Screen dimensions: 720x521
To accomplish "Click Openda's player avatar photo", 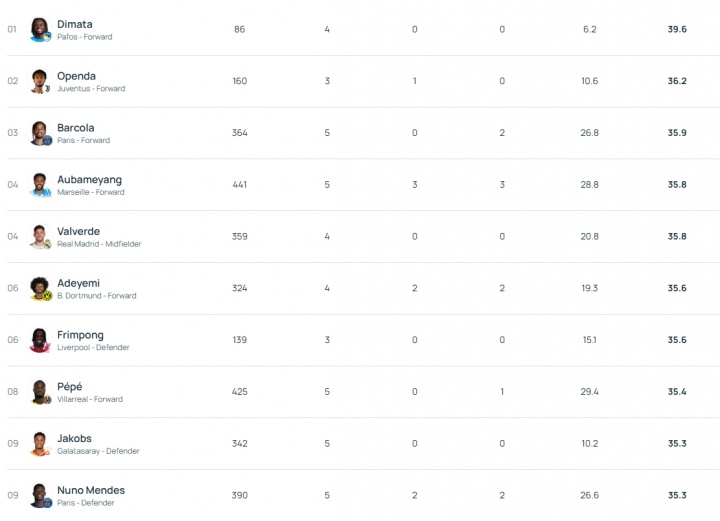I will point(40,81).
